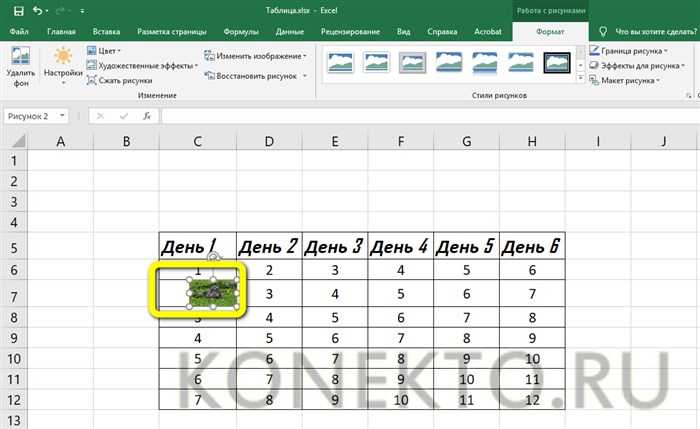
Task: Open Граница рисунка dropdown
Action: [628, 51]
